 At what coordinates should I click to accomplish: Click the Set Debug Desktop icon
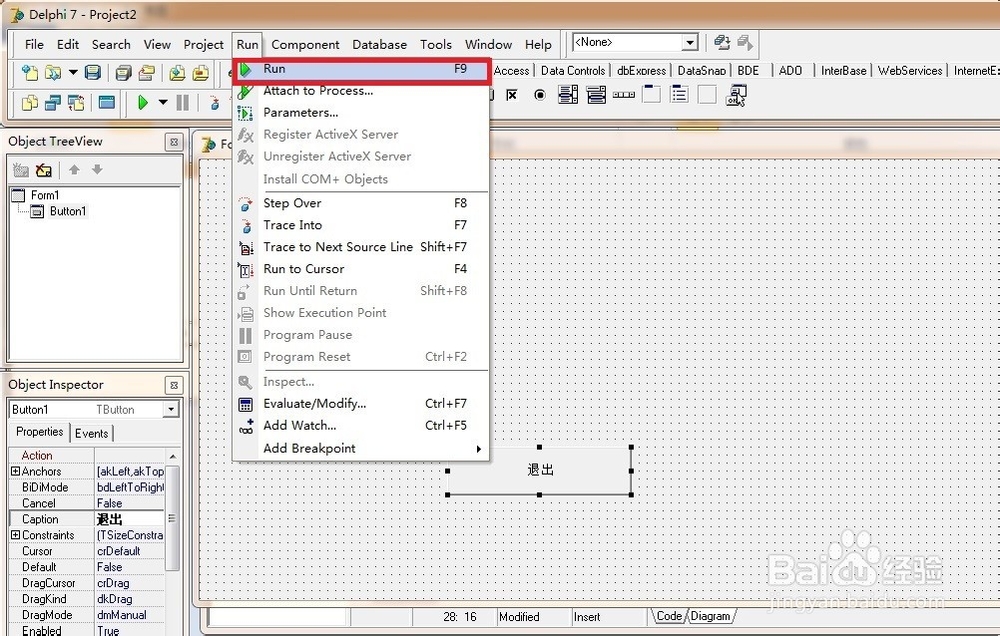[x=744, y=43]
